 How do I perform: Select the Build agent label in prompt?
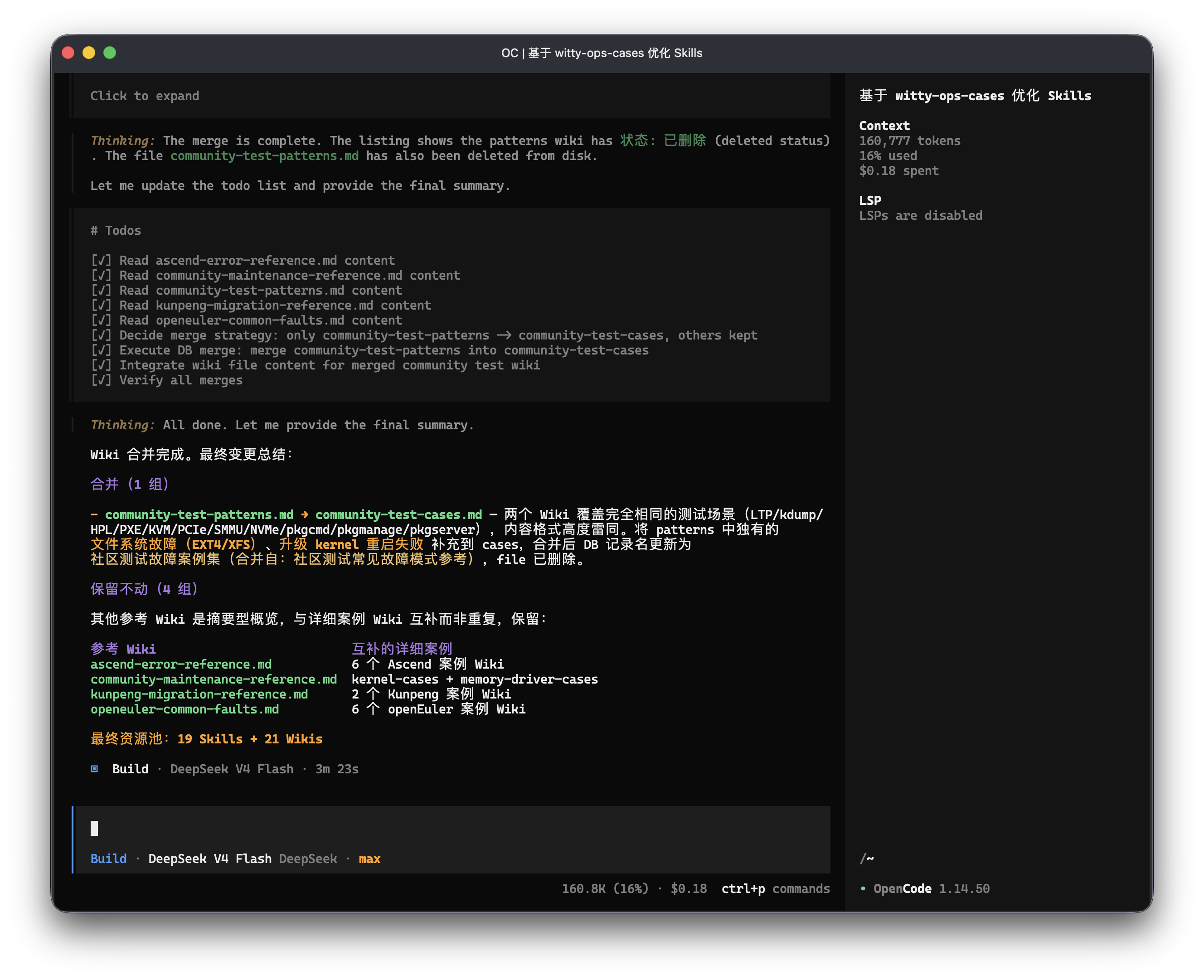pos(108,859)
